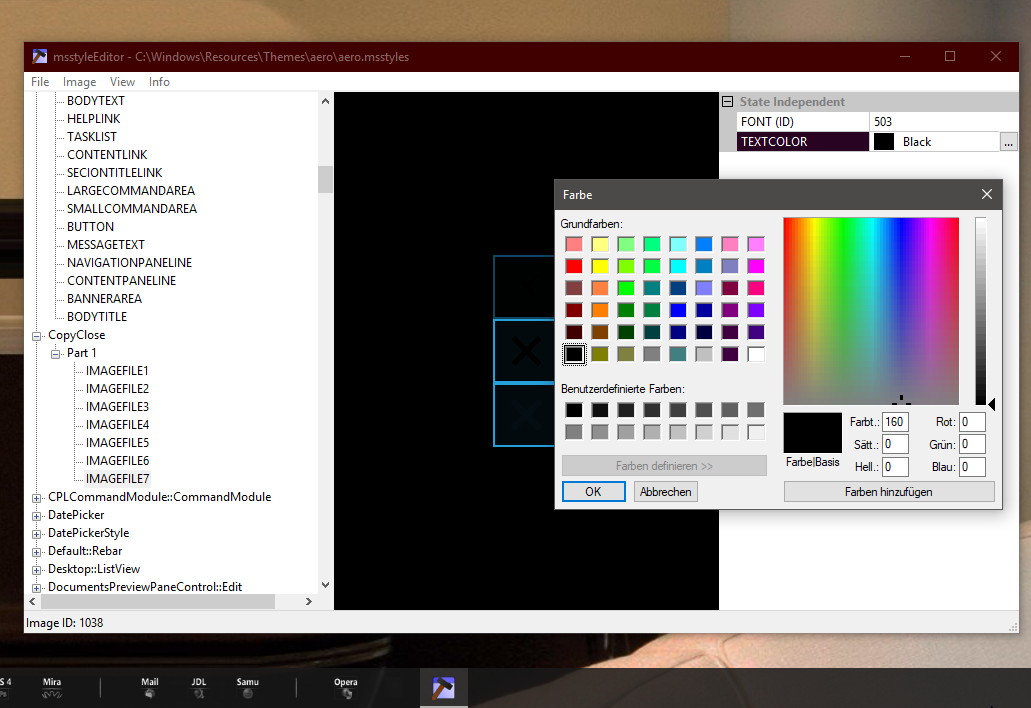Click the Mira taskbar shortcut

(x=52, y=688)
